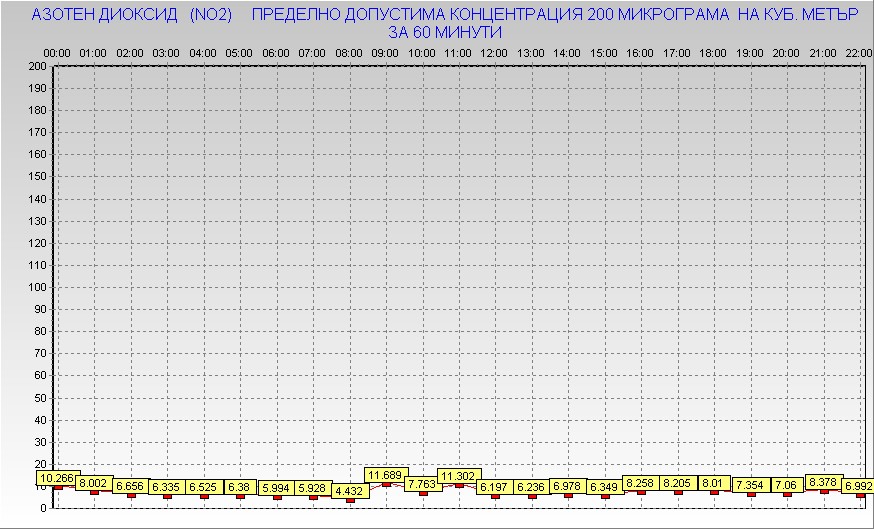The image size is (874, 529).
Task: Click the 130 y-axis label
Action: click(37, 221)
